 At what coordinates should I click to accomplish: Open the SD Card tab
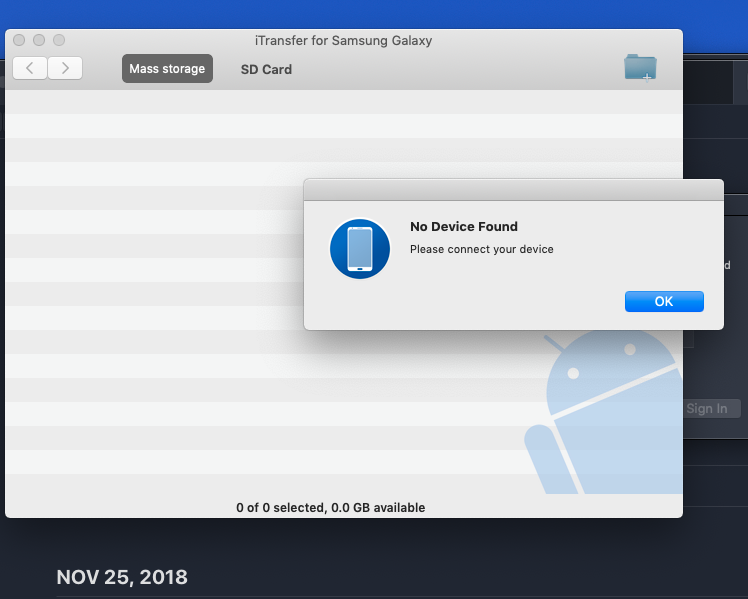tap(266, 70)
